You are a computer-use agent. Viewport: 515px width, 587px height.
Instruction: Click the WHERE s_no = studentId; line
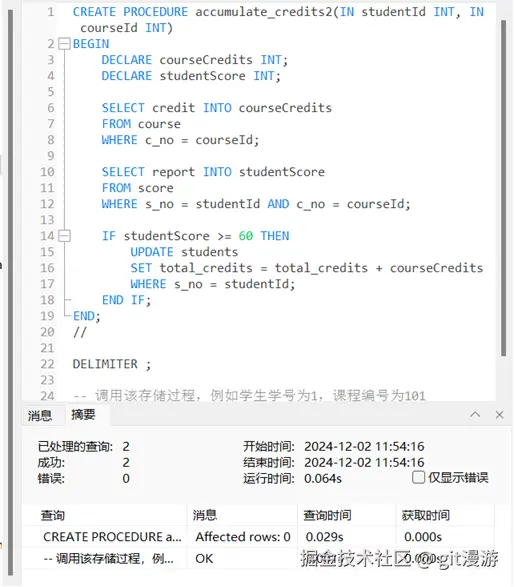[x=213, y=284]
